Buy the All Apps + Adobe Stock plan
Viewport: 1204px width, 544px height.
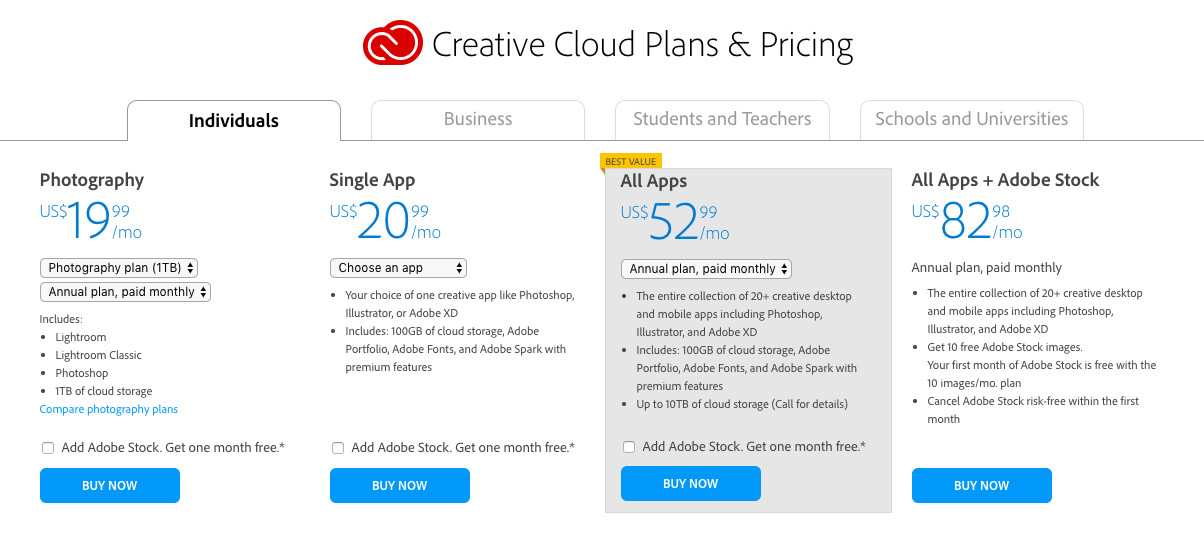pos(981,485)
